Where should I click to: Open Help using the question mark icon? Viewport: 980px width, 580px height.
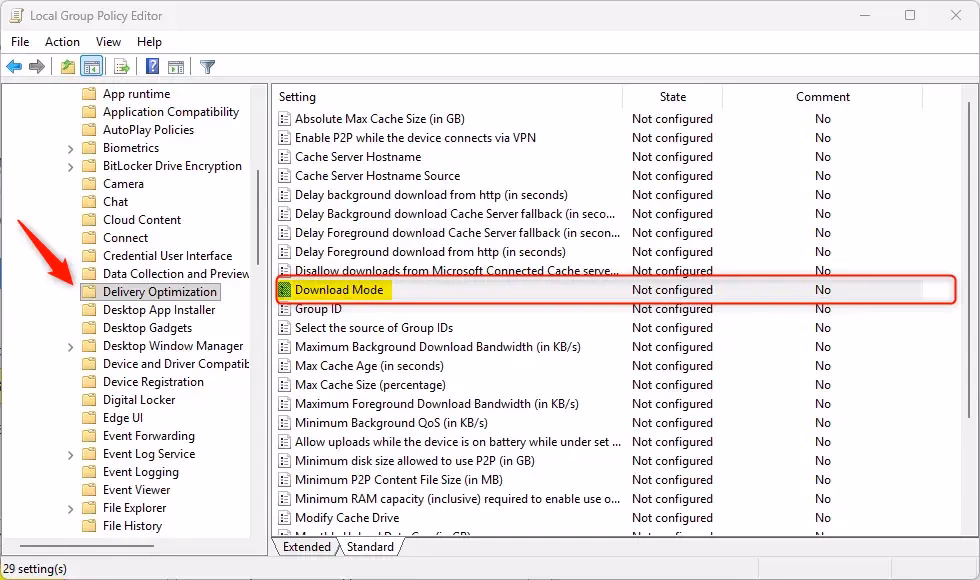coord(150,66)
